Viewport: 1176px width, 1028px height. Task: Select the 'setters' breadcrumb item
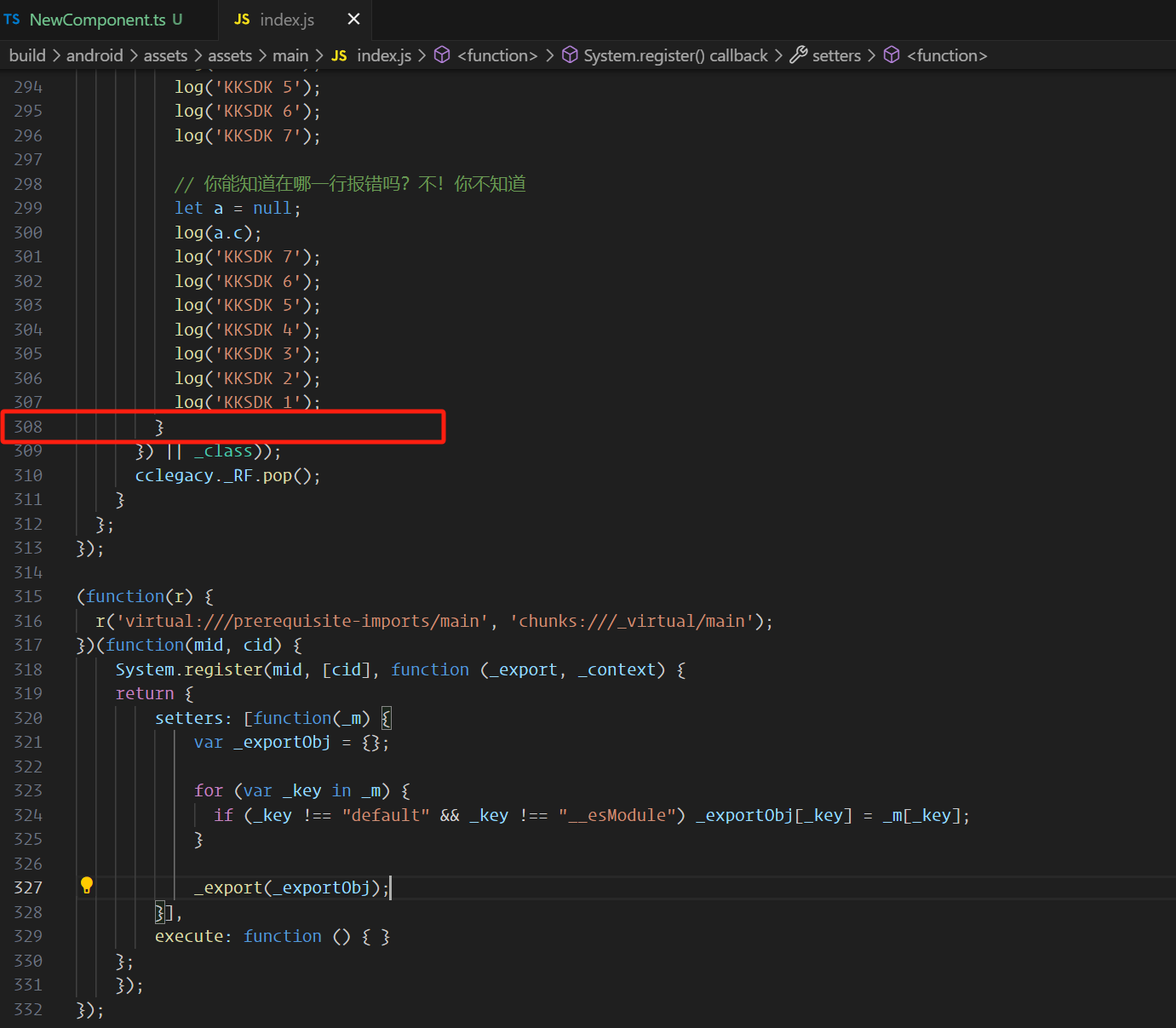[x=836, y=55]
